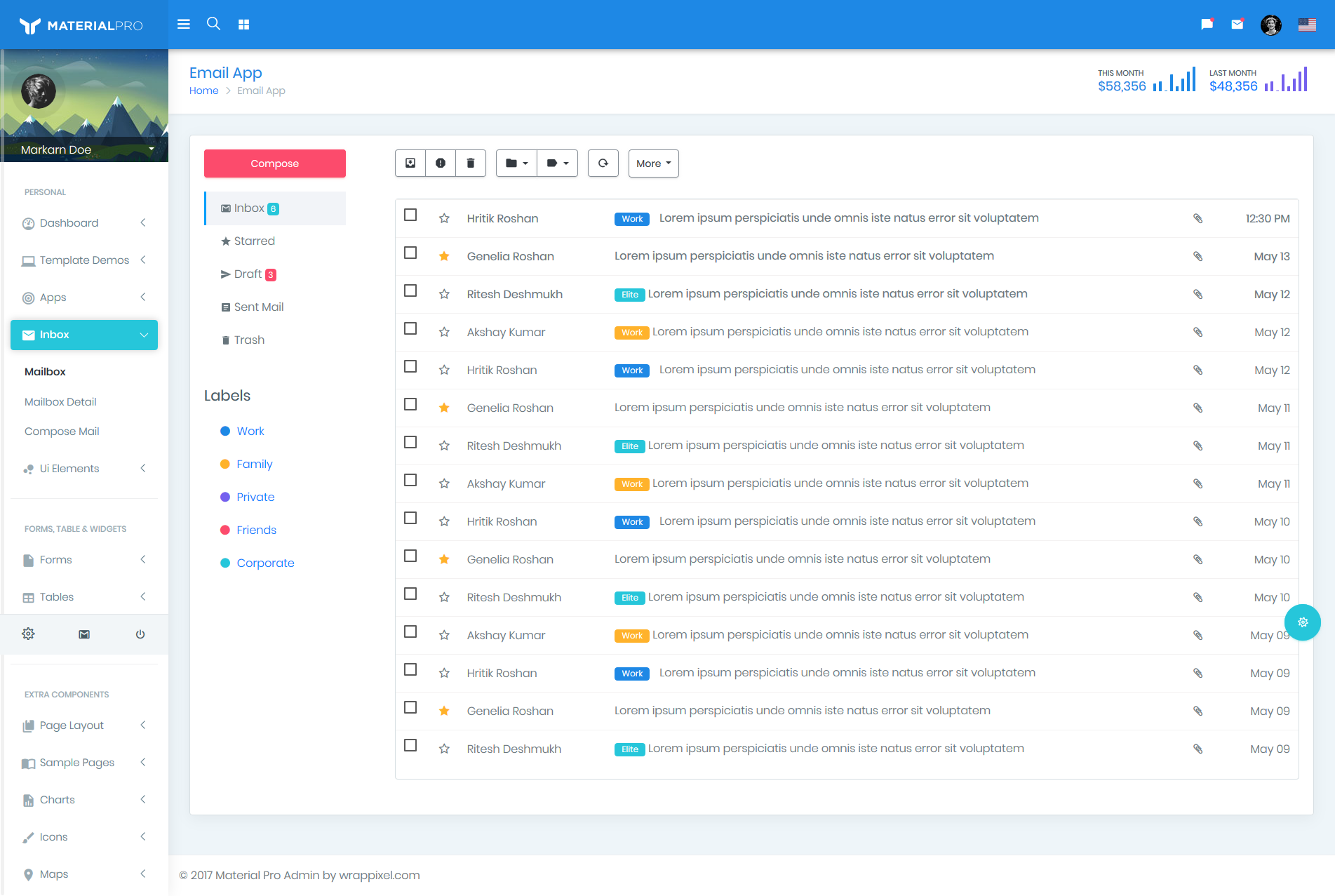1335x896 pixels.
Task: Open the folder move dropdown
Action: pos(516,163)
